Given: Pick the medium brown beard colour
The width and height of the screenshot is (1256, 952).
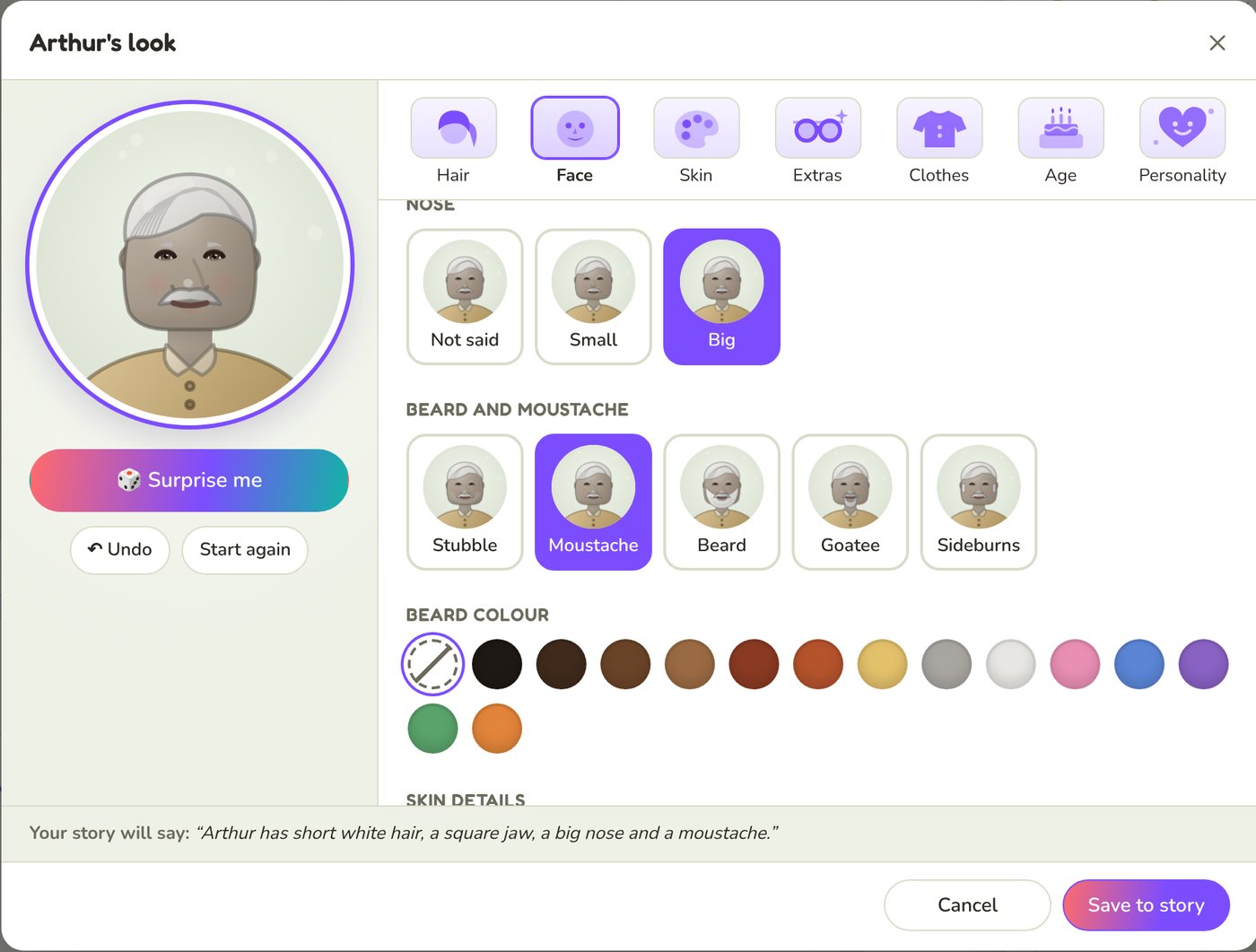Looking at the screenshot, I should (625, 664).
